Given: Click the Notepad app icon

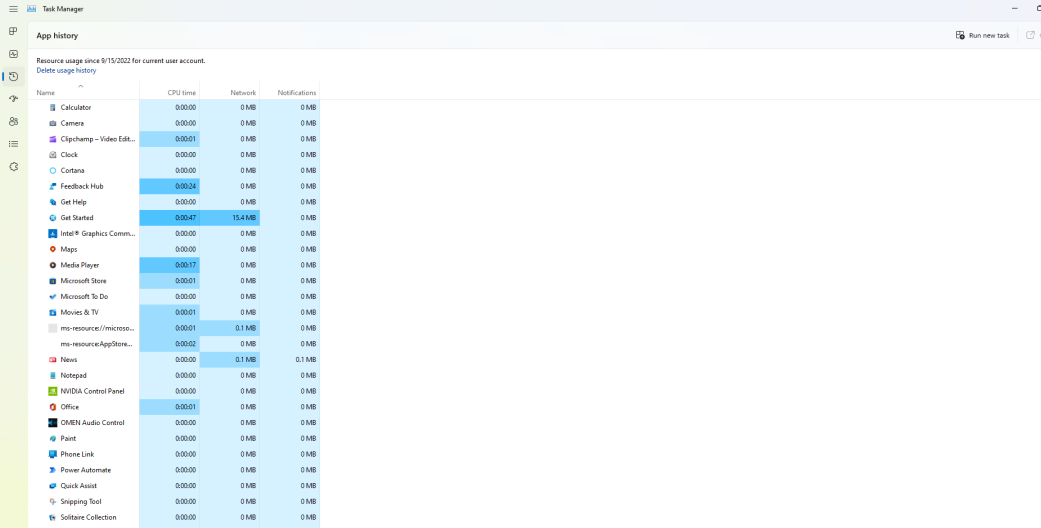Looking at the screenshot, I should (x=53, y=376).
